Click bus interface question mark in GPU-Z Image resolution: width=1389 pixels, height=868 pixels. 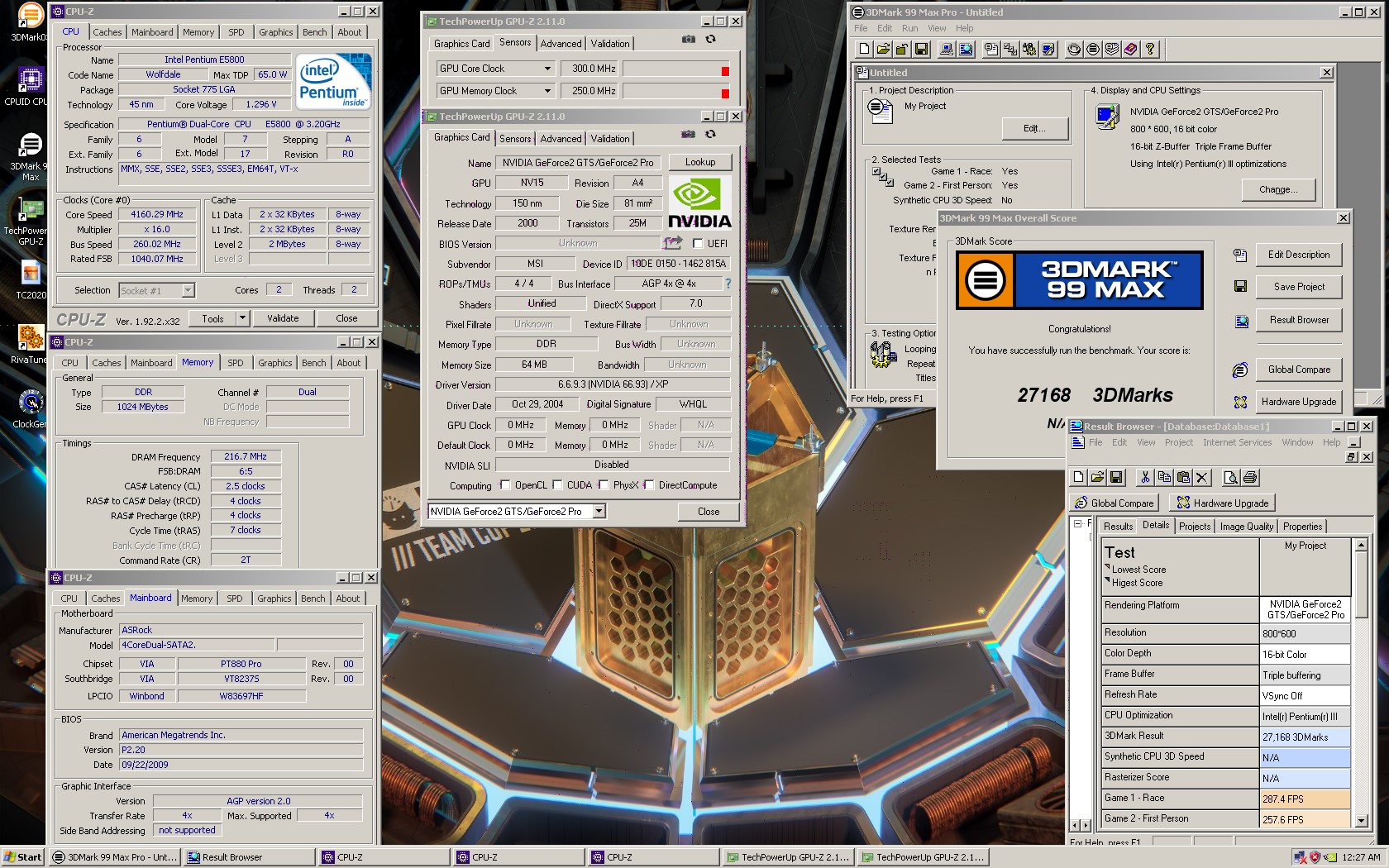[728, 284]
